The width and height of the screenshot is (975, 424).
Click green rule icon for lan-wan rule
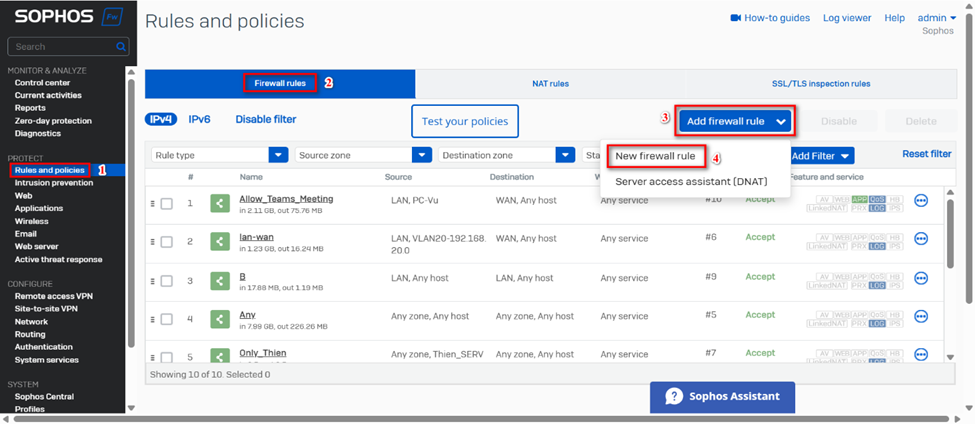pos(220,242)
